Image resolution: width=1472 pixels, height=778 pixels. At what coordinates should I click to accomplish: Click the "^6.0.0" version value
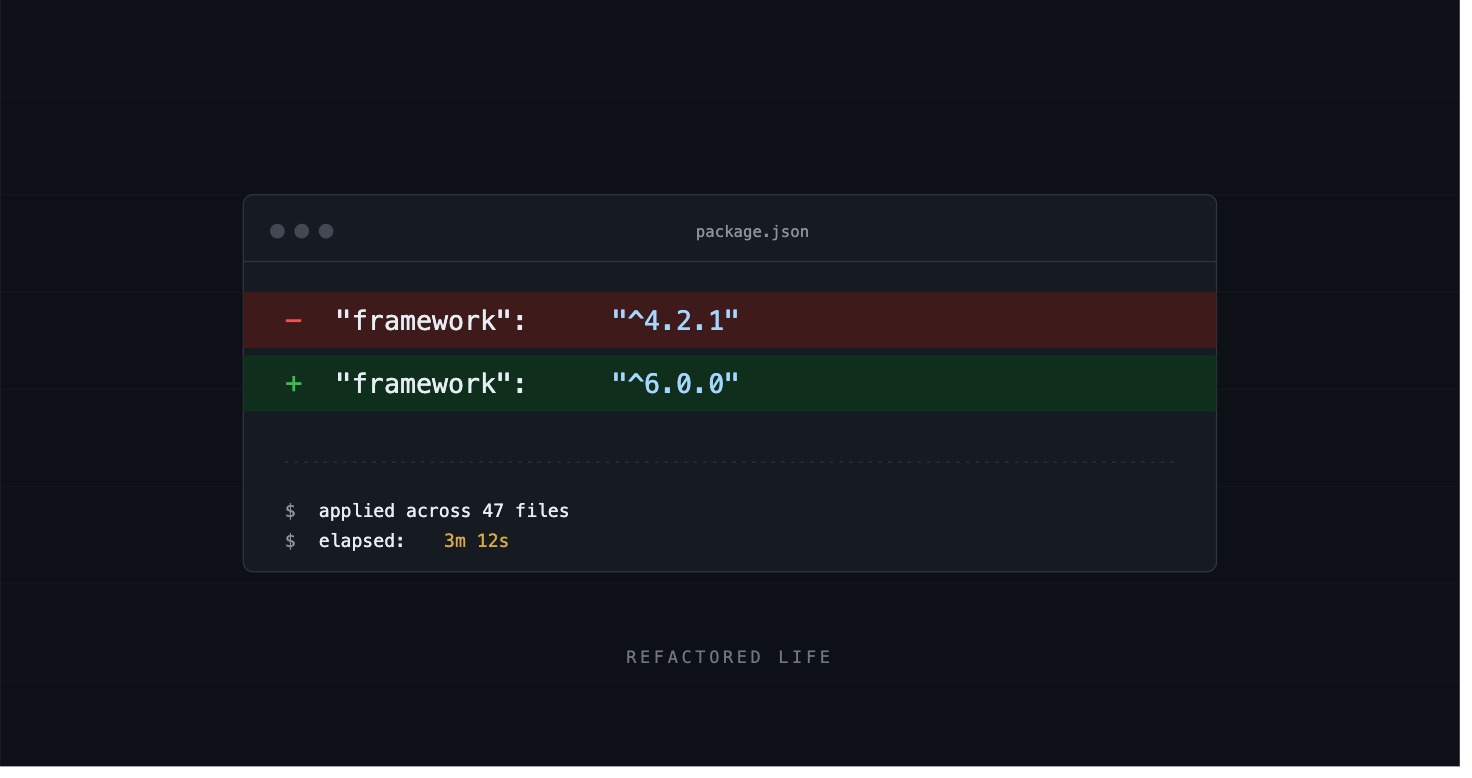[675, 384]
